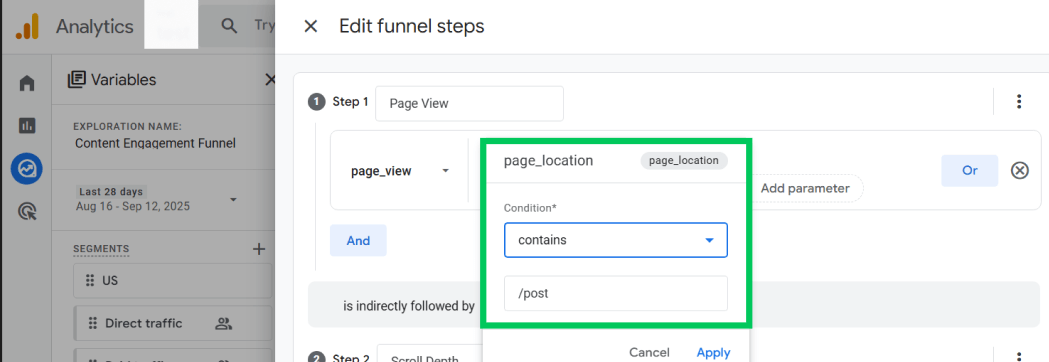Select the Explore icon in sidebar
1049x362 pixels.
[27, 169]
